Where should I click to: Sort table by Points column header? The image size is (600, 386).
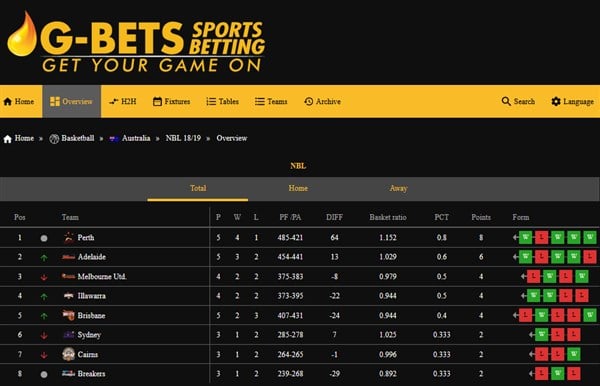click(x=481, y=217)
